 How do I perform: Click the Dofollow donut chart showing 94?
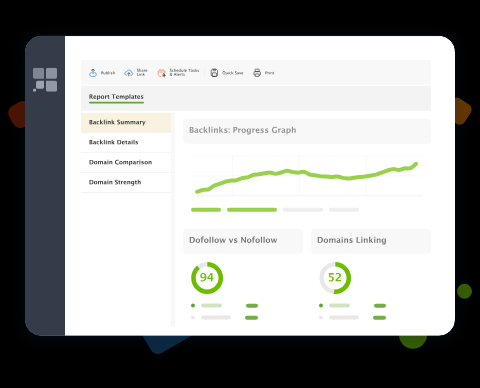[x=207, y=278]
